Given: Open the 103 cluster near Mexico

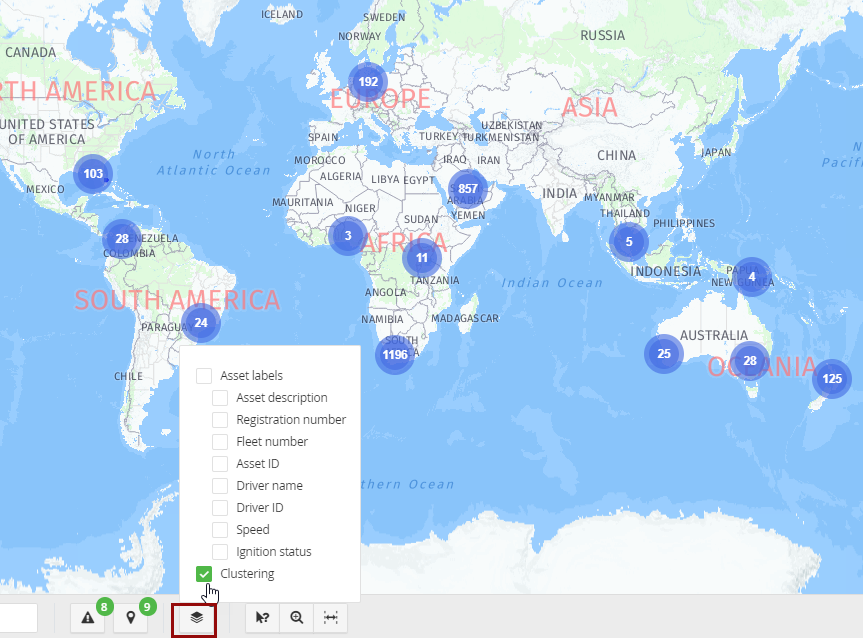Looking at the screenshot, I should tap(93, 174).
